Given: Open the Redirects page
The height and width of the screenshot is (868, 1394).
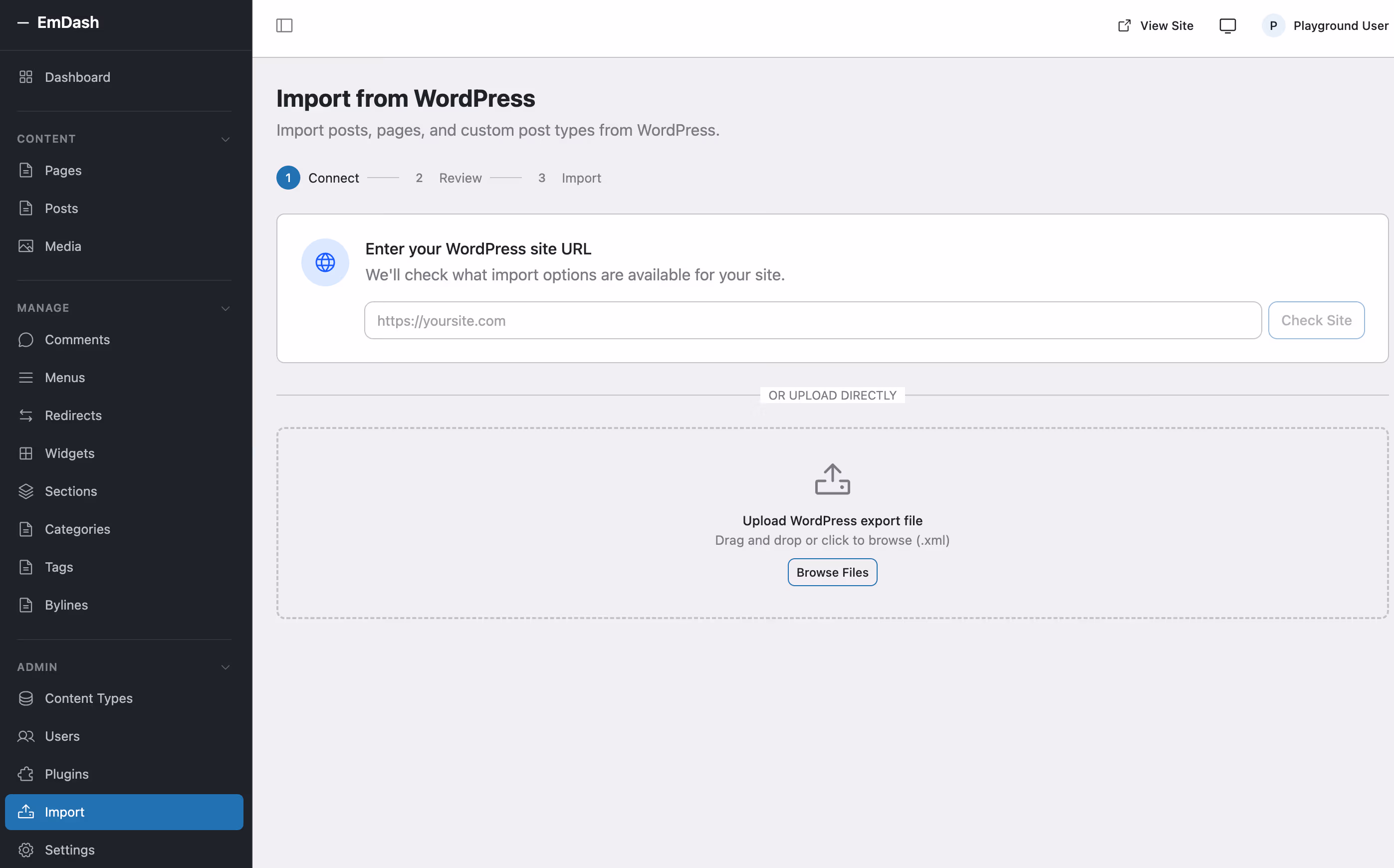Looking at the screenshot, I should [x=124, y=416].
